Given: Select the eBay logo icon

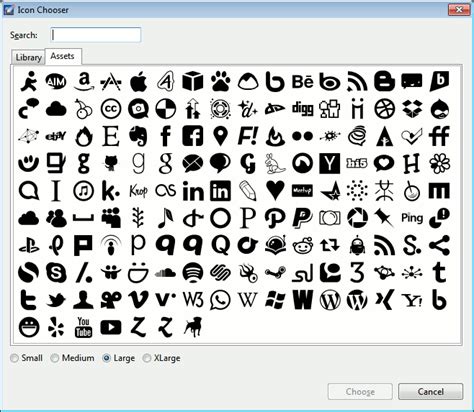Looking at the screenshot, I should click(56, 136).
